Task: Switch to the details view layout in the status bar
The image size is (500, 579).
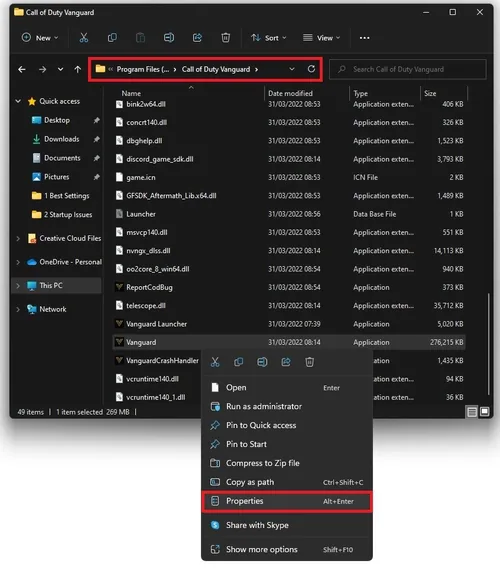Action: [472, 412]
